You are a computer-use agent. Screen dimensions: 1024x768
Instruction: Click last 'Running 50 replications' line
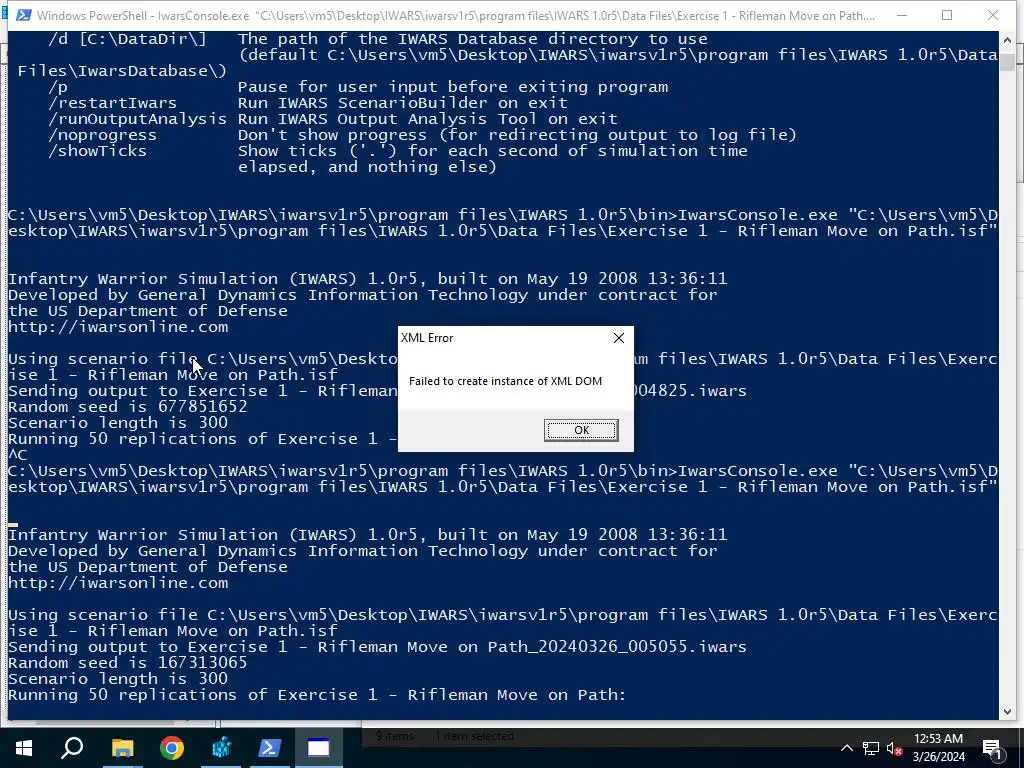317,695
